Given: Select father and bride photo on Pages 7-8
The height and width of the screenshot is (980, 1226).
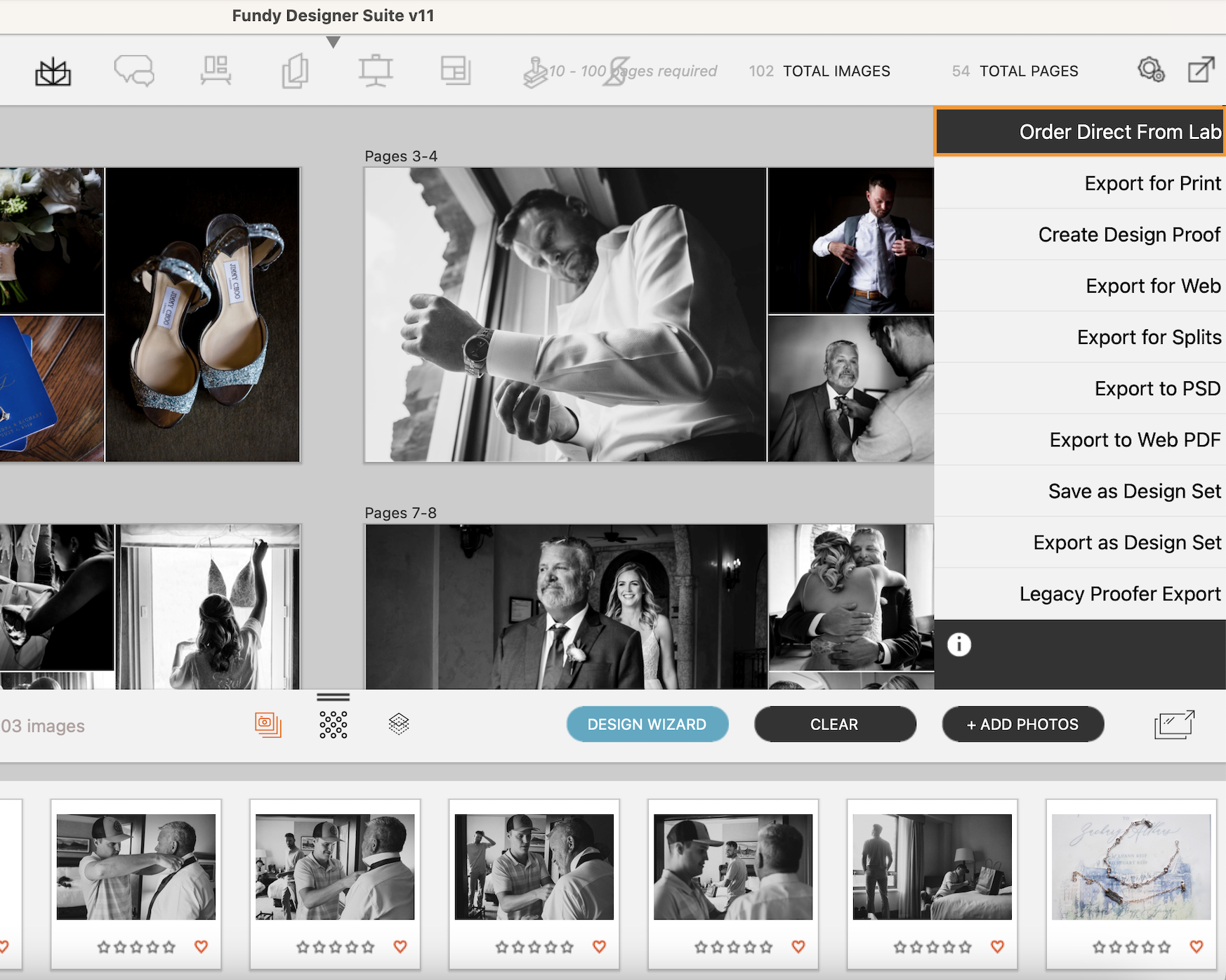Looking at the screenshot, I should click(x=566, y=607).
